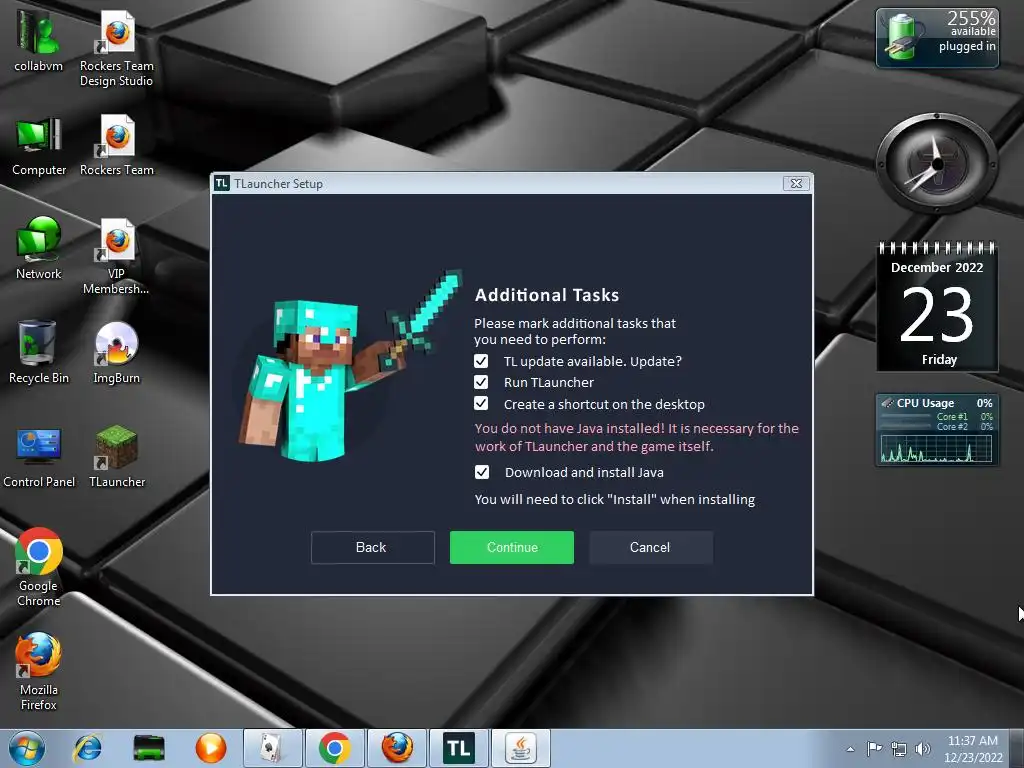This screenshot has width=1024, height=768.
Task: Open the collabvm desktop icon
Action: point(39,41)
